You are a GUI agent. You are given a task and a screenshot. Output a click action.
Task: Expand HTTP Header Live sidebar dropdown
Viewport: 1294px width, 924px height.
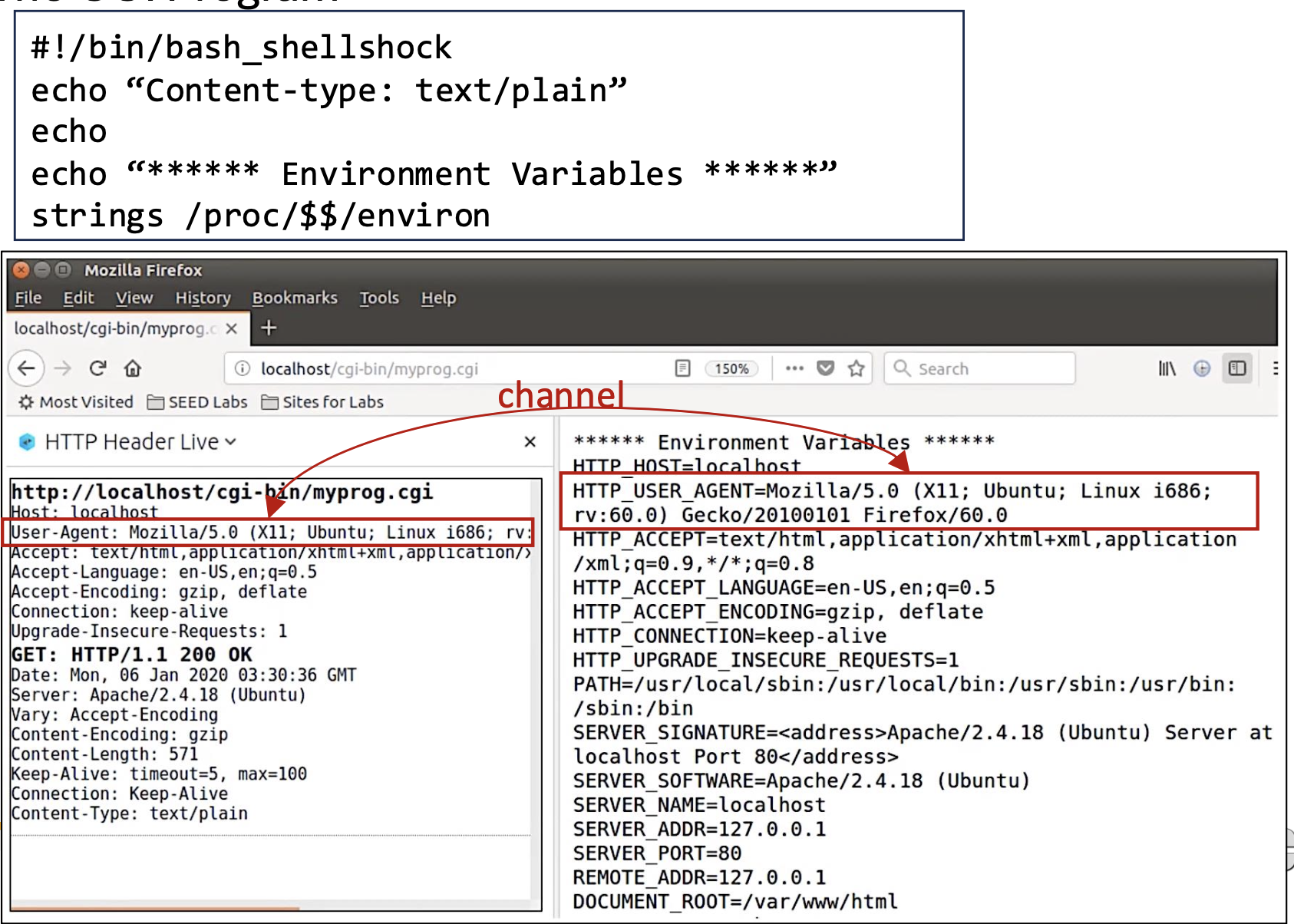tap(231, 441)
